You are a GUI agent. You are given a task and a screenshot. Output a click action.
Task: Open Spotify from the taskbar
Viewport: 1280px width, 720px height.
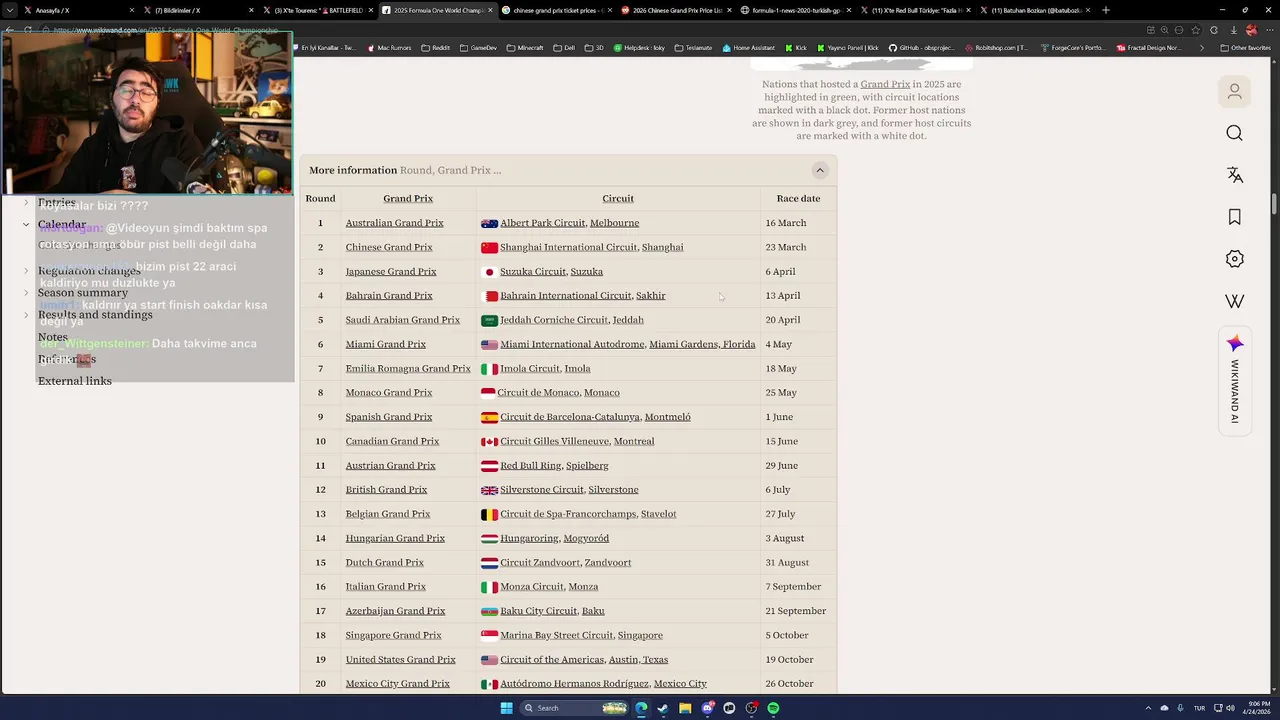point(773,708)
